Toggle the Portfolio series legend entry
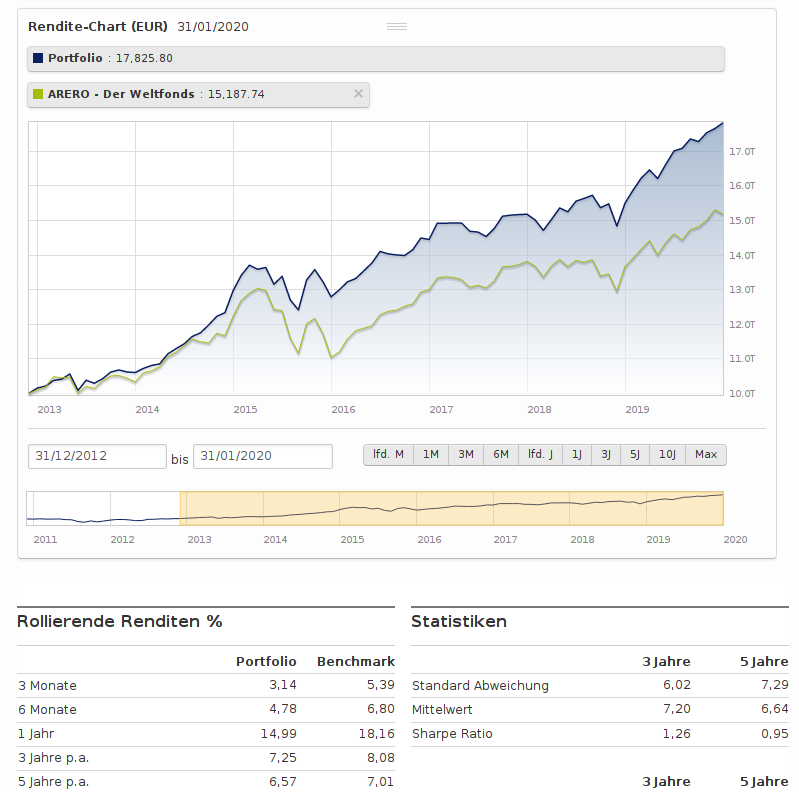799x792 pixels. 376,59
